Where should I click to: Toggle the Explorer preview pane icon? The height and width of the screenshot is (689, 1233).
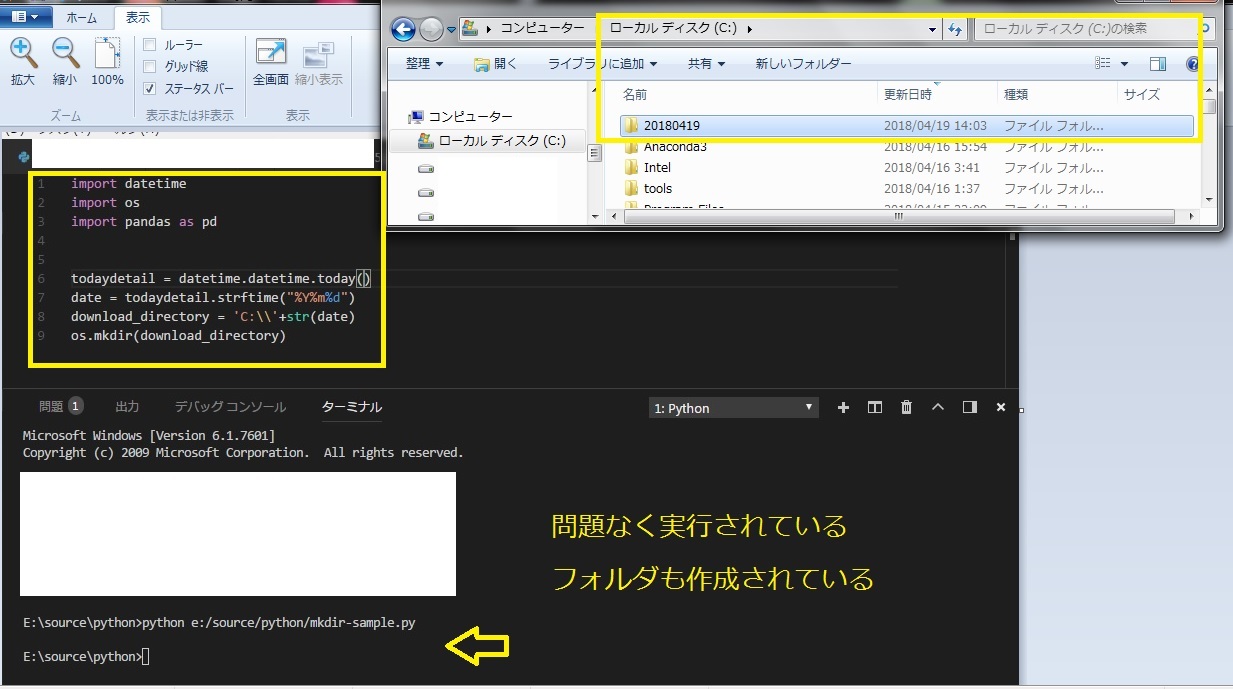pyautogui.click(x=1158, y=64)
